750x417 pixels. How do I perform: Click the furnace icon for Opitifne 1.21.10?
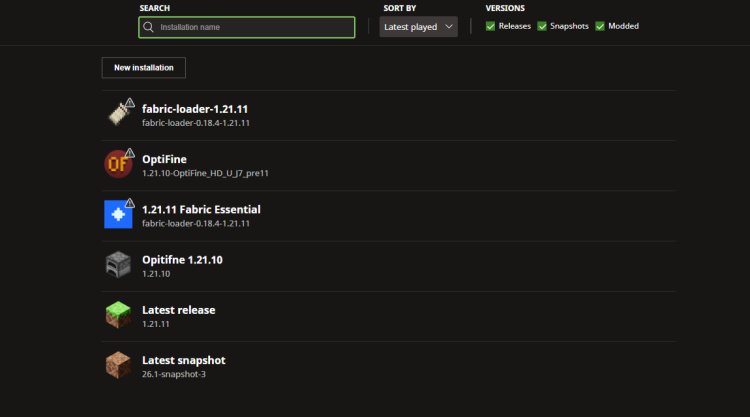(x=117, y=265)
